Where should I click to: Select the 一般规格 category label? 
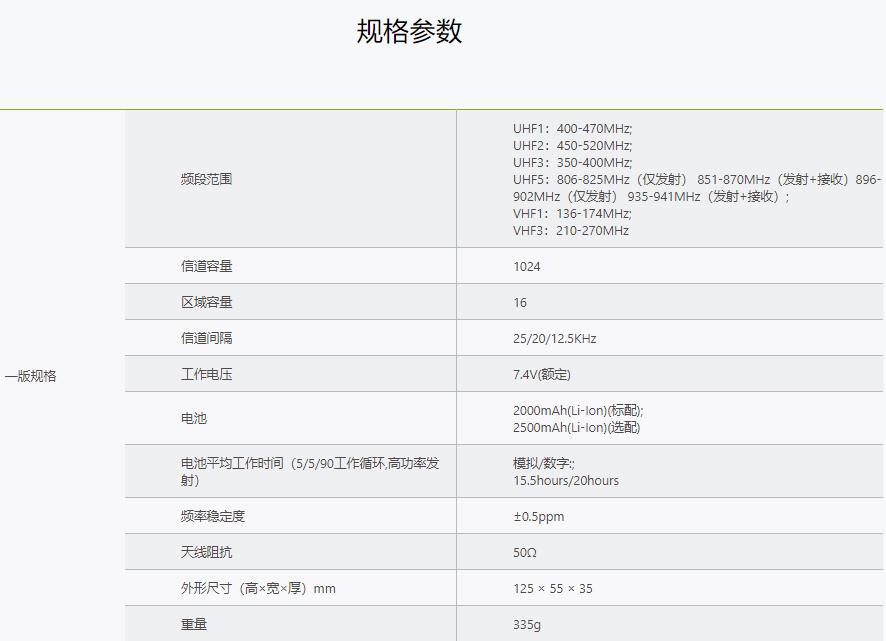[31, 376]
